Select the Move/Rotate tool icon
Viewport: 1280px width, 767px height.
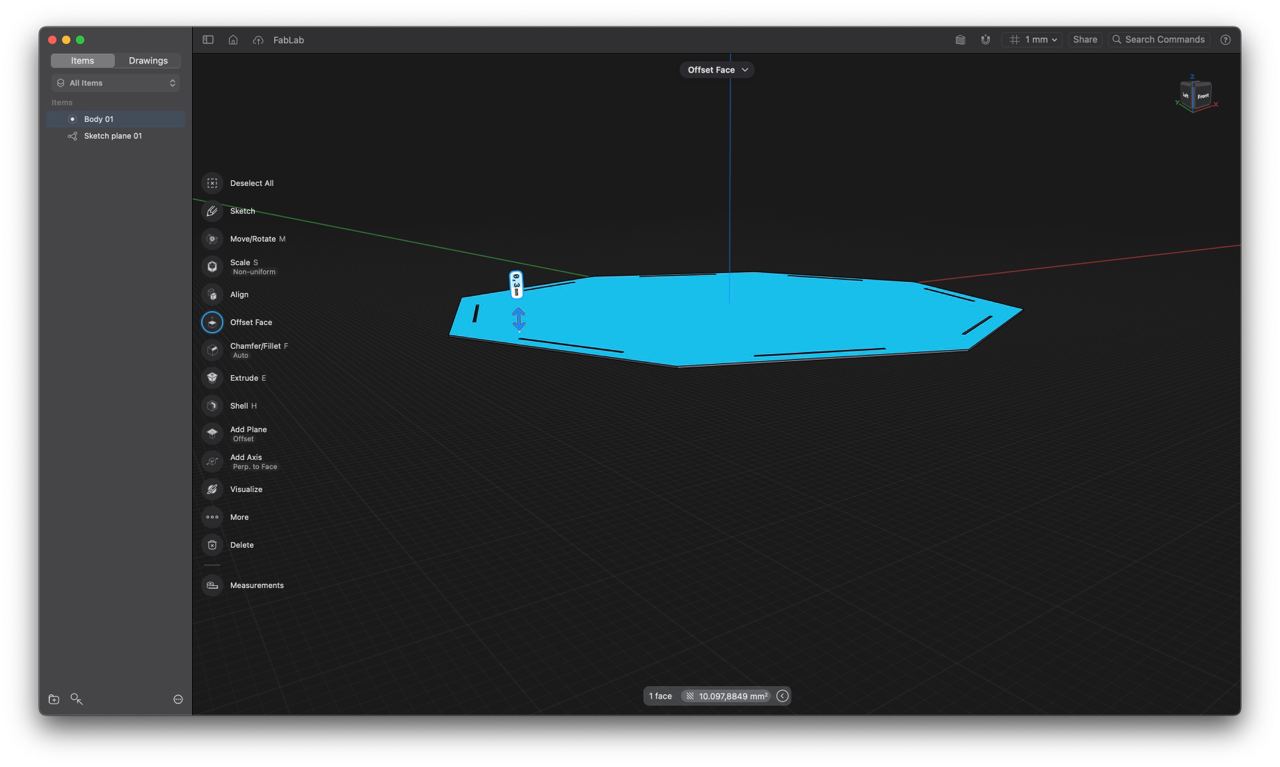coord(212,239)
